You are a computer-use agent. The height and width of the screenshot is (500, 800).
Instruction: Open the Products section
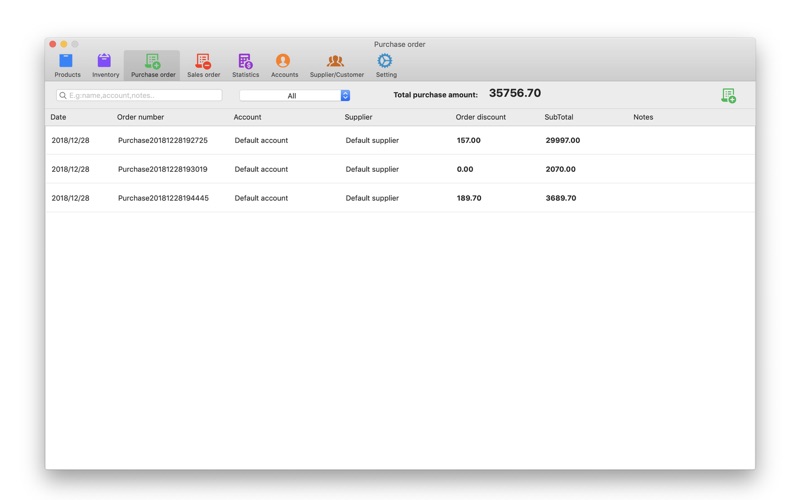67,65
